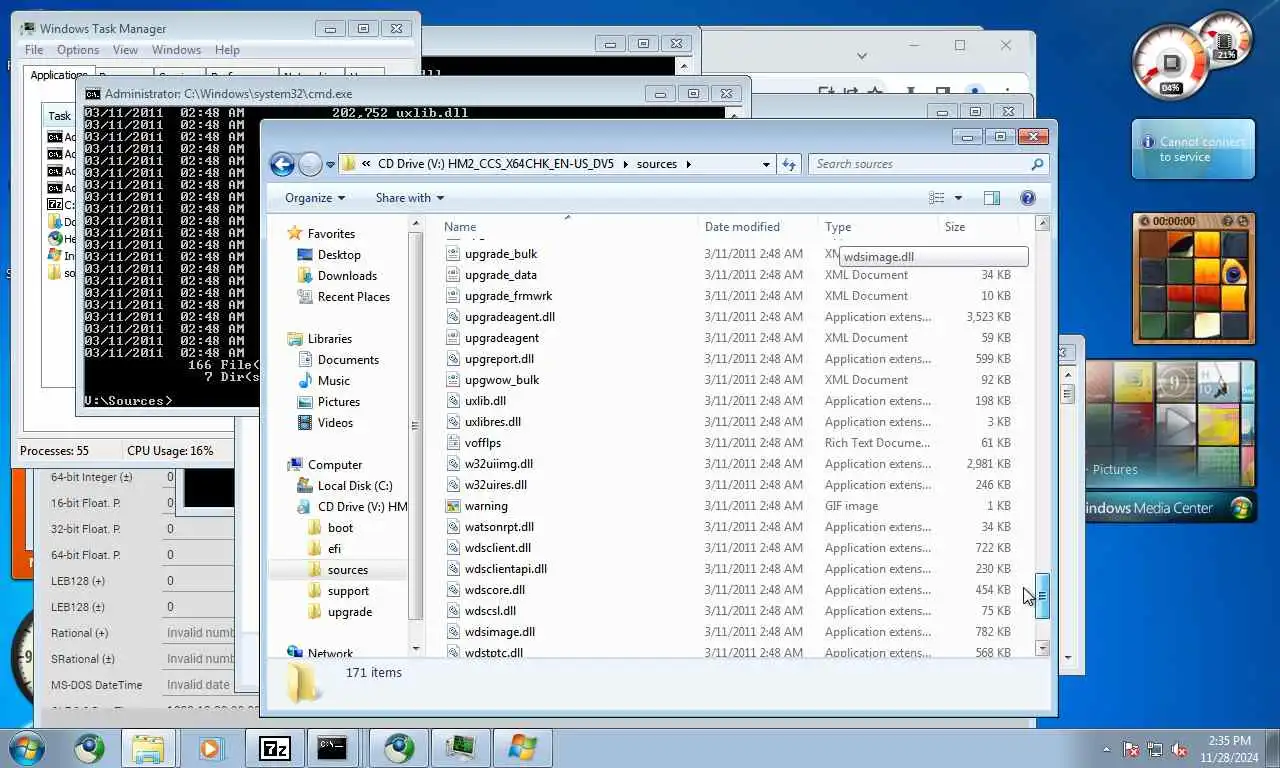The image size is (1280, 768).
Task: Open the boot folder in tree
Action: pyautogui.click(x=340, y=527)
